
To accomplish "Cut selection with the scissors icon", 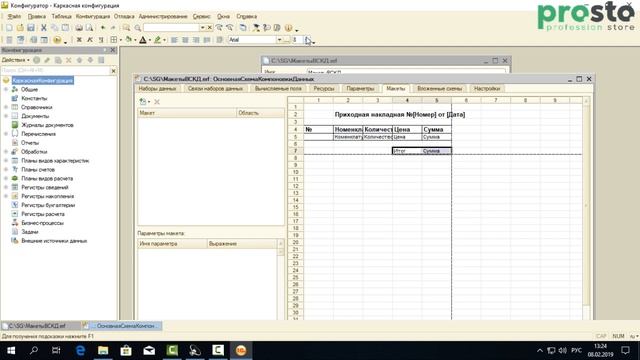I will (x=44, y=28).
